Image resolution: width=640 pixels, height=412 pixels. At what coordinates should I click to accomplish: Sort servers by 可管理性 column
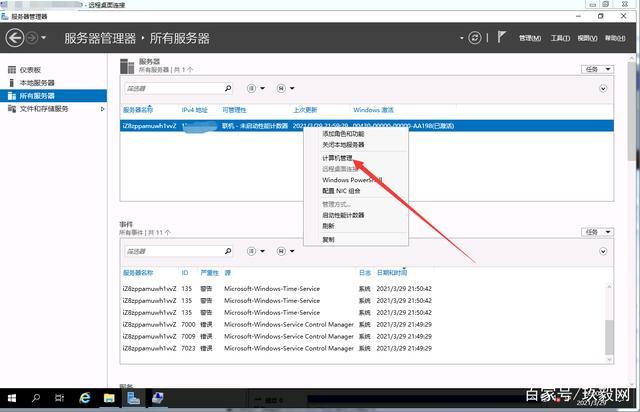click(x=234, y=110)
